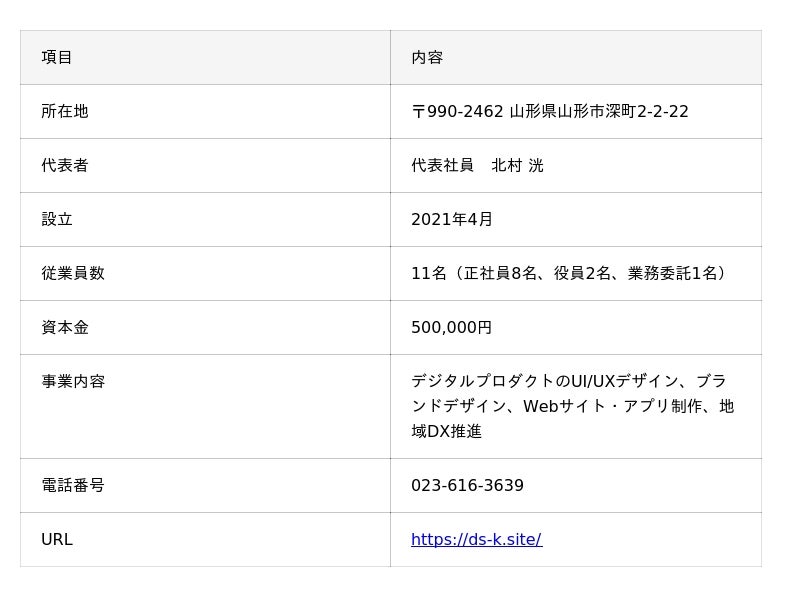Select the 所在地 row label
Image resolution: width=800 pixels, height=597 pixels.
(x=65, y=111)
